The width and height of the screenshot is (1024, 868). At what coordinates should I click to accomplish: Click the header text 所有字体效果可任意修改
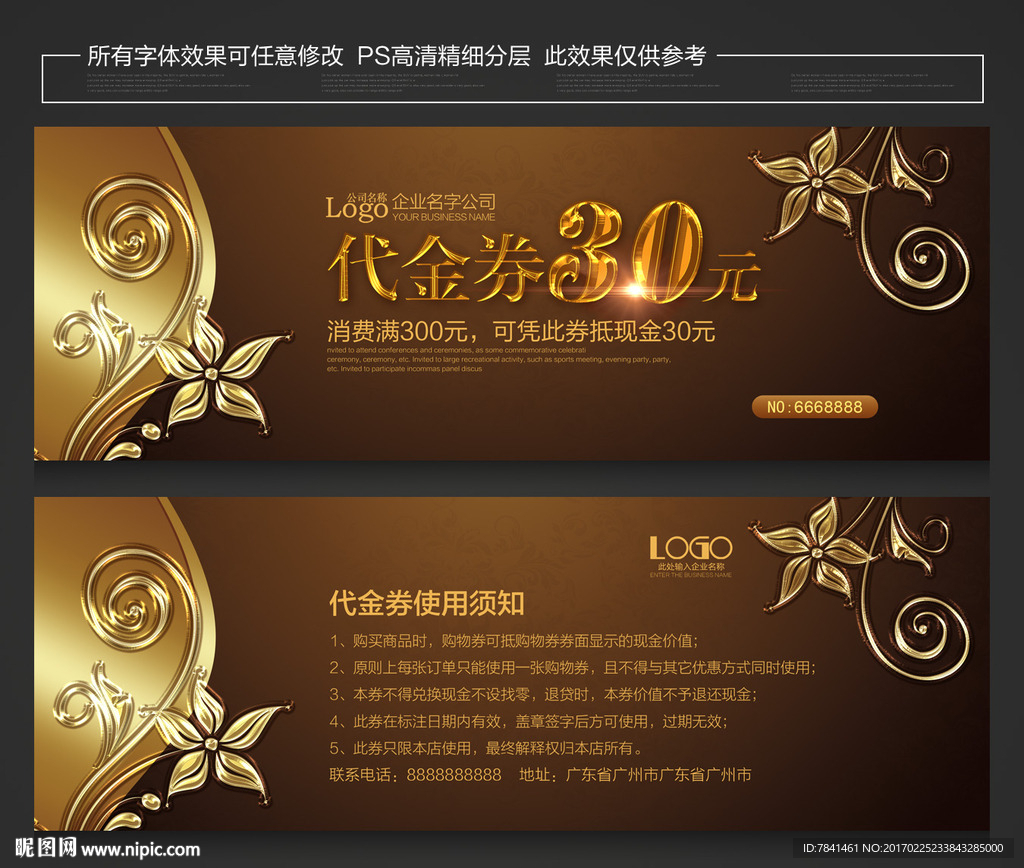[216, 56]
